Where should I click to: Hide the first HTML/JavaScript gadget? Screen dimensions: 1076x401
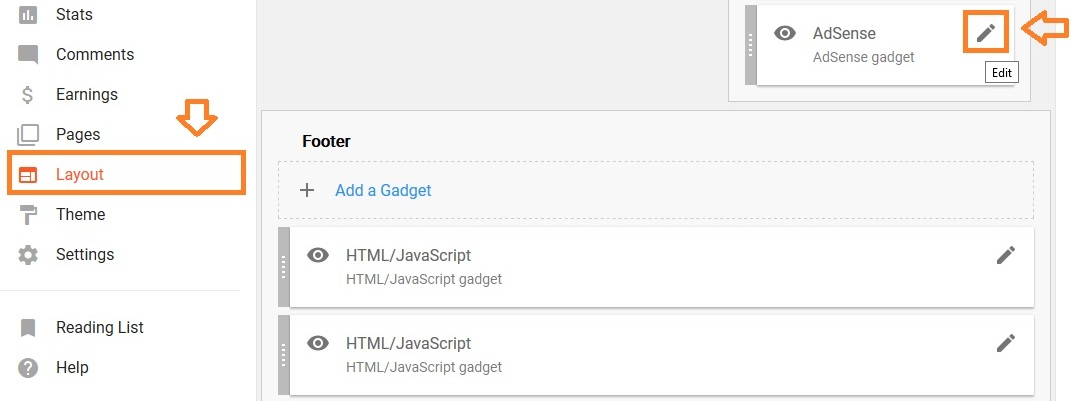coord(318,255)
